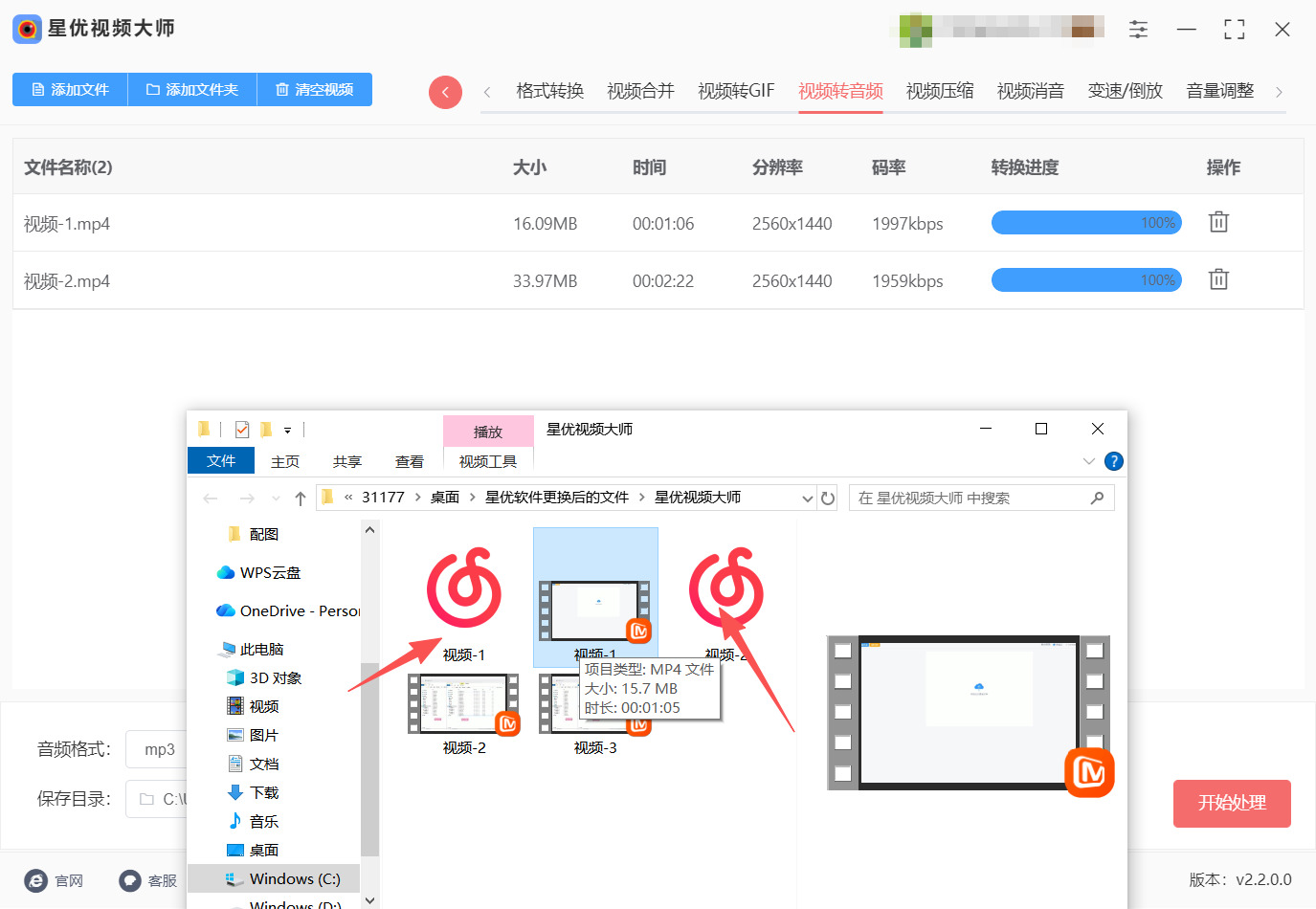Select the 视频-1 audio file icon
Screen dimensions: 1316x909
pos(464,588)
